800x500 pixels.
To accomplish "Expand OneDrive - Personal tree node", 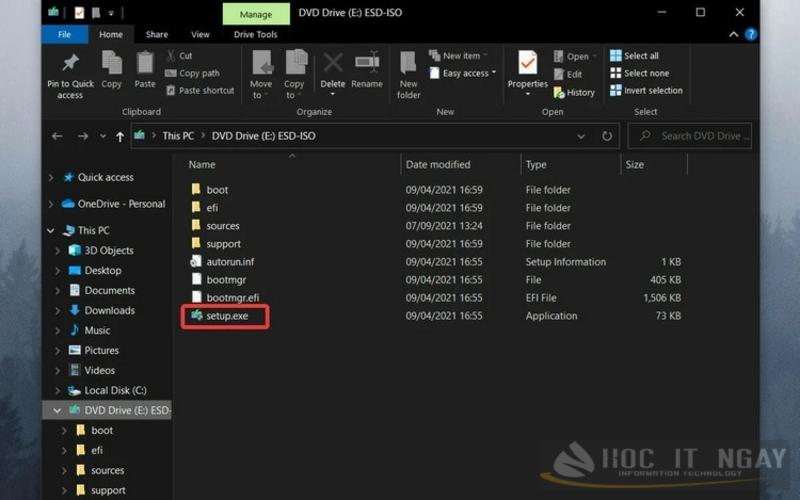I will coord(51,204).
